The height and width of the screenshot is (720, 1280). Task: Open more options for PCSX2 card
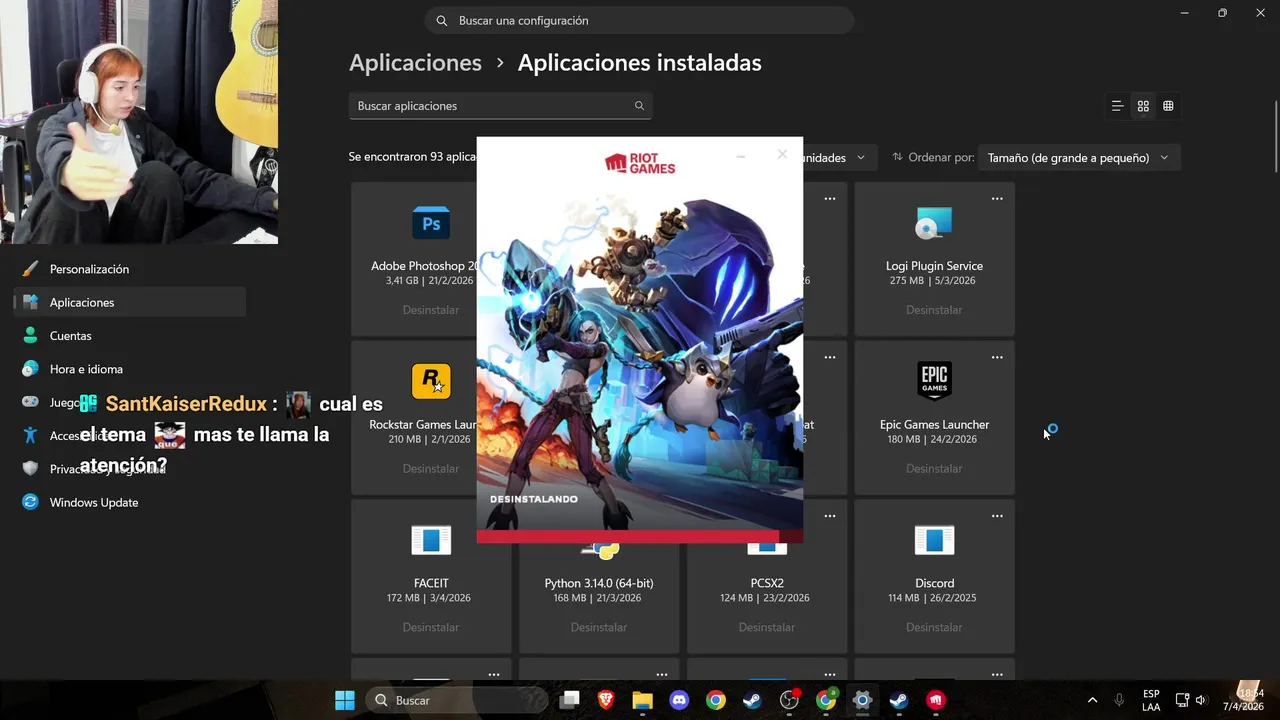click(829, 516)
